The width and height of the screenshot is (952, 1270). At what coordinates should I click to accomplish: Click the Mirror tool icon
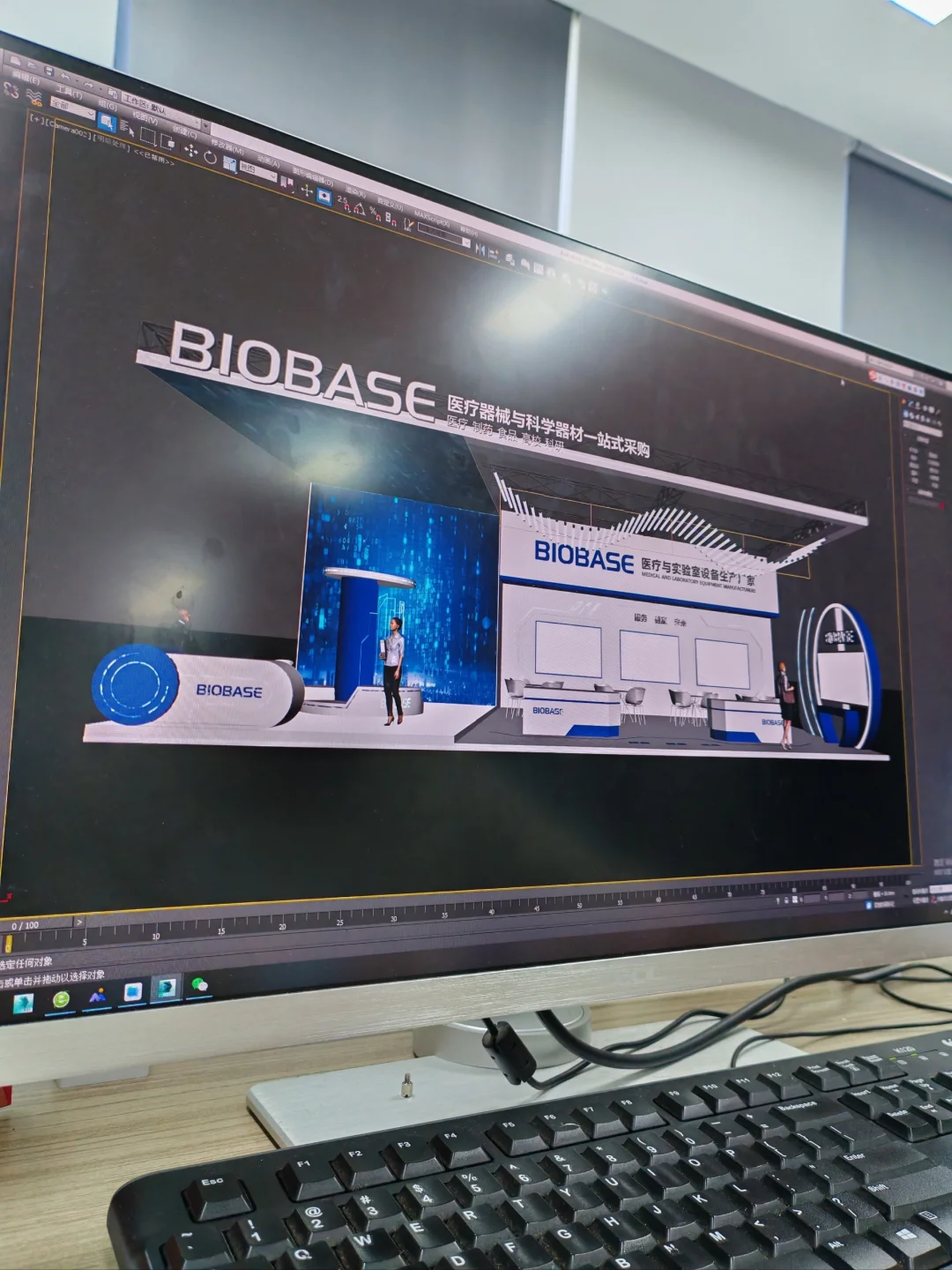click(480, 250)
